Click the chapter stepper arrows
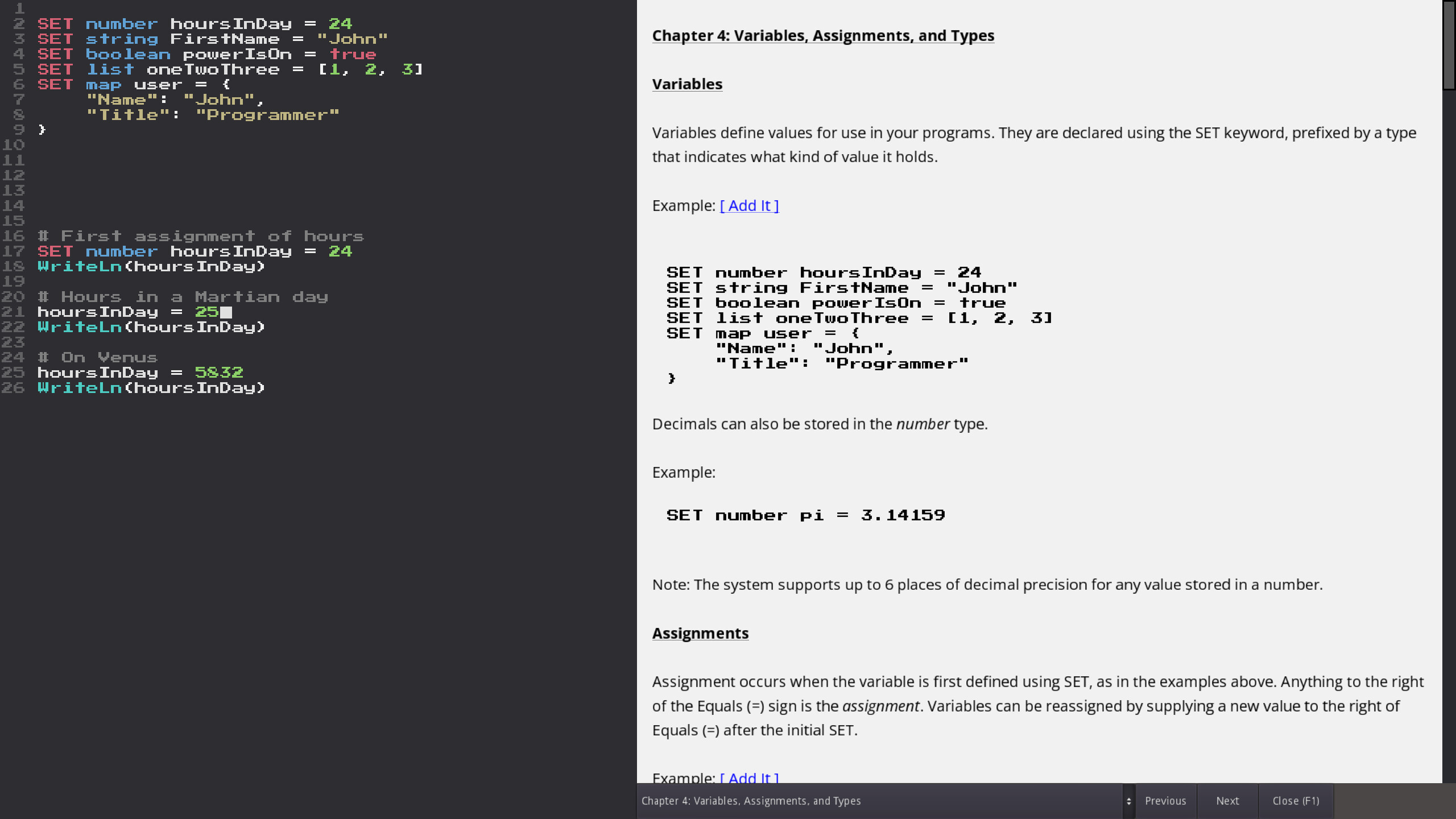This screenshot has height=819, width=1456. pyautogui.click(x=1129, y=800)
